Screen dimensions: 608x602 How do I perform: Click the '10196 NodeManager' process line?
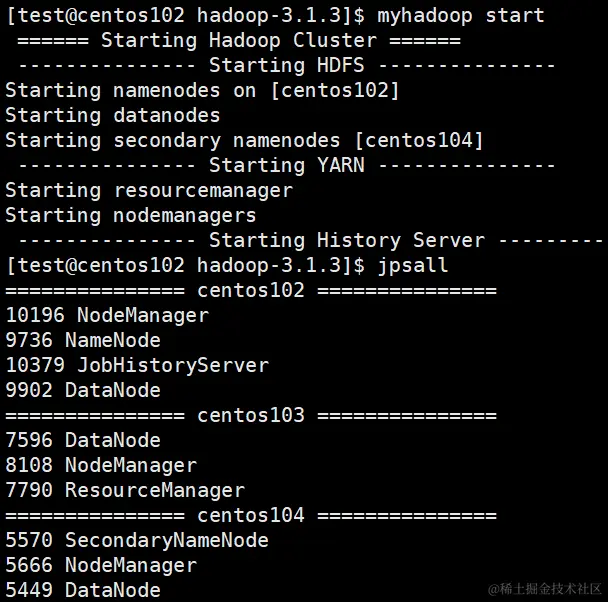coord(107,315)
